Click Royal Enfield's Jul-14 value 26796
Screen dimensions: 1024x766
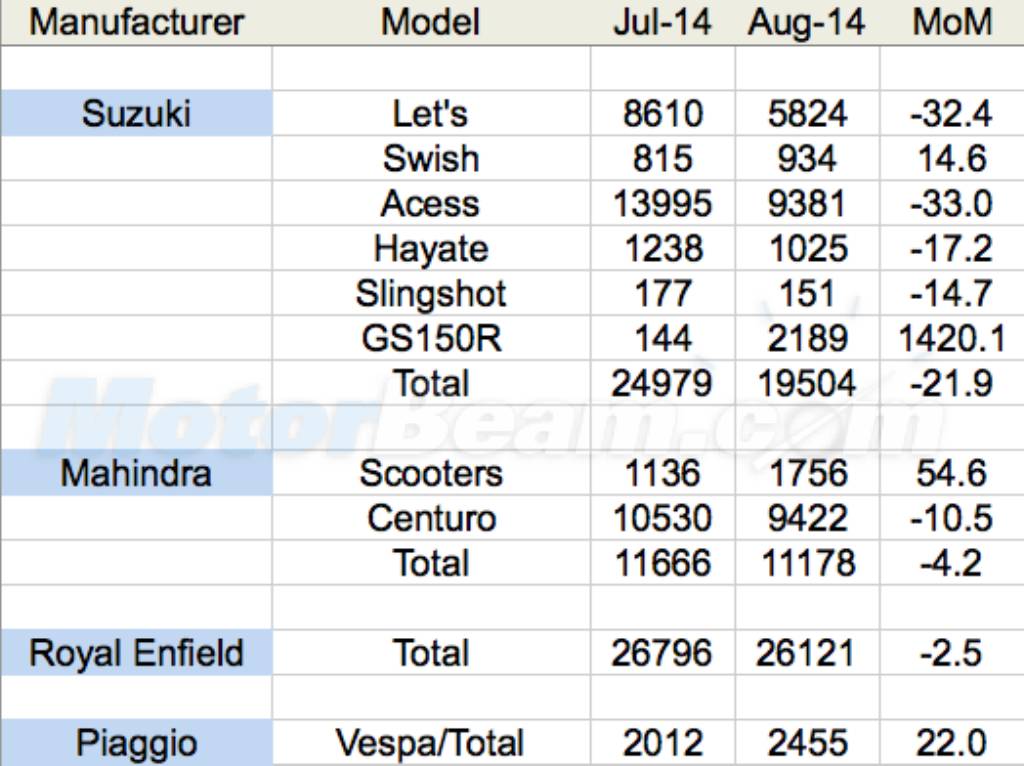click(x=662, y=654)
